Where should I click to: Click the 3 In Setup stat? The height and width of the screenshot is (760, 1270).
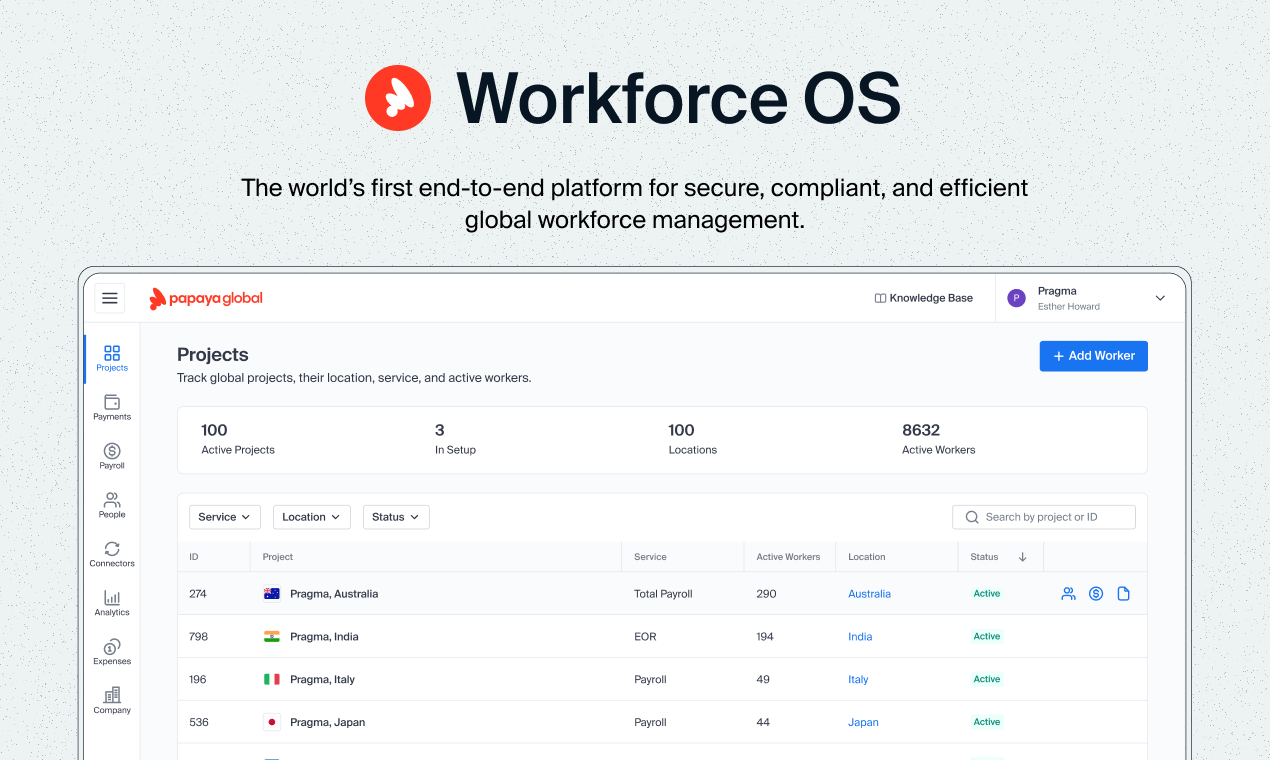point(455,439)
